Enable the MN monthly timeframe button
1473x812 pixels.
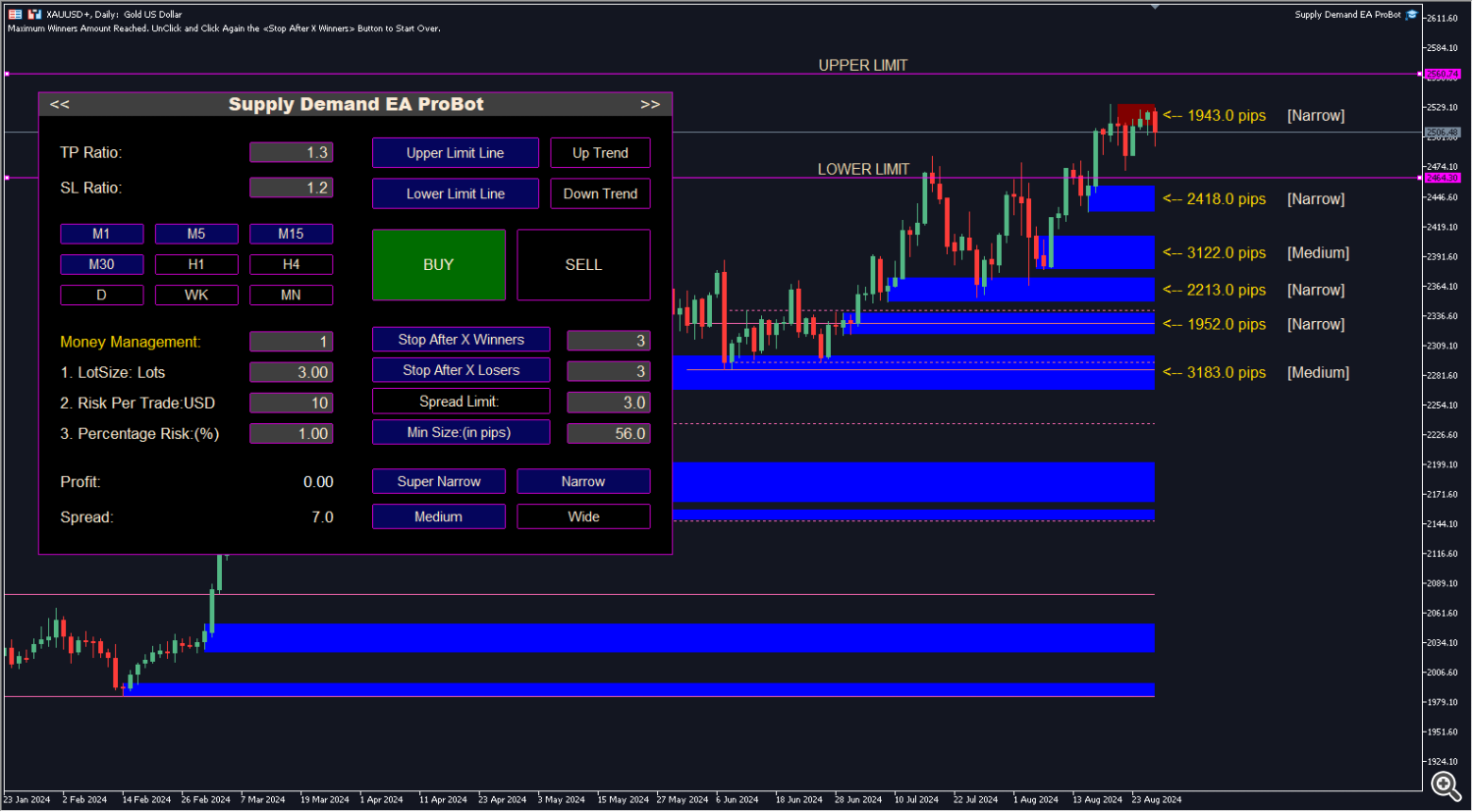click(x=291, y=295)
